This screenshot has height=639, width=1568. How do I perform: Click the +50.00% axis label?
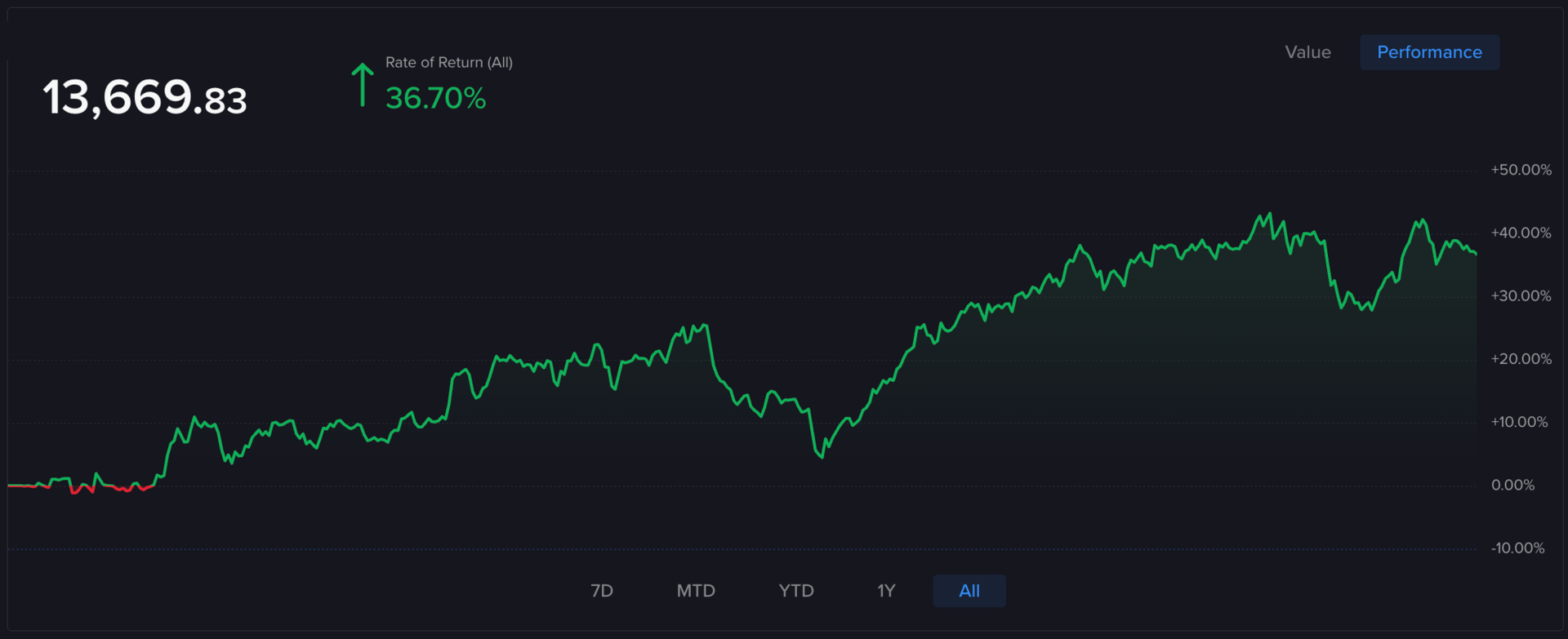coord(1521,170)
